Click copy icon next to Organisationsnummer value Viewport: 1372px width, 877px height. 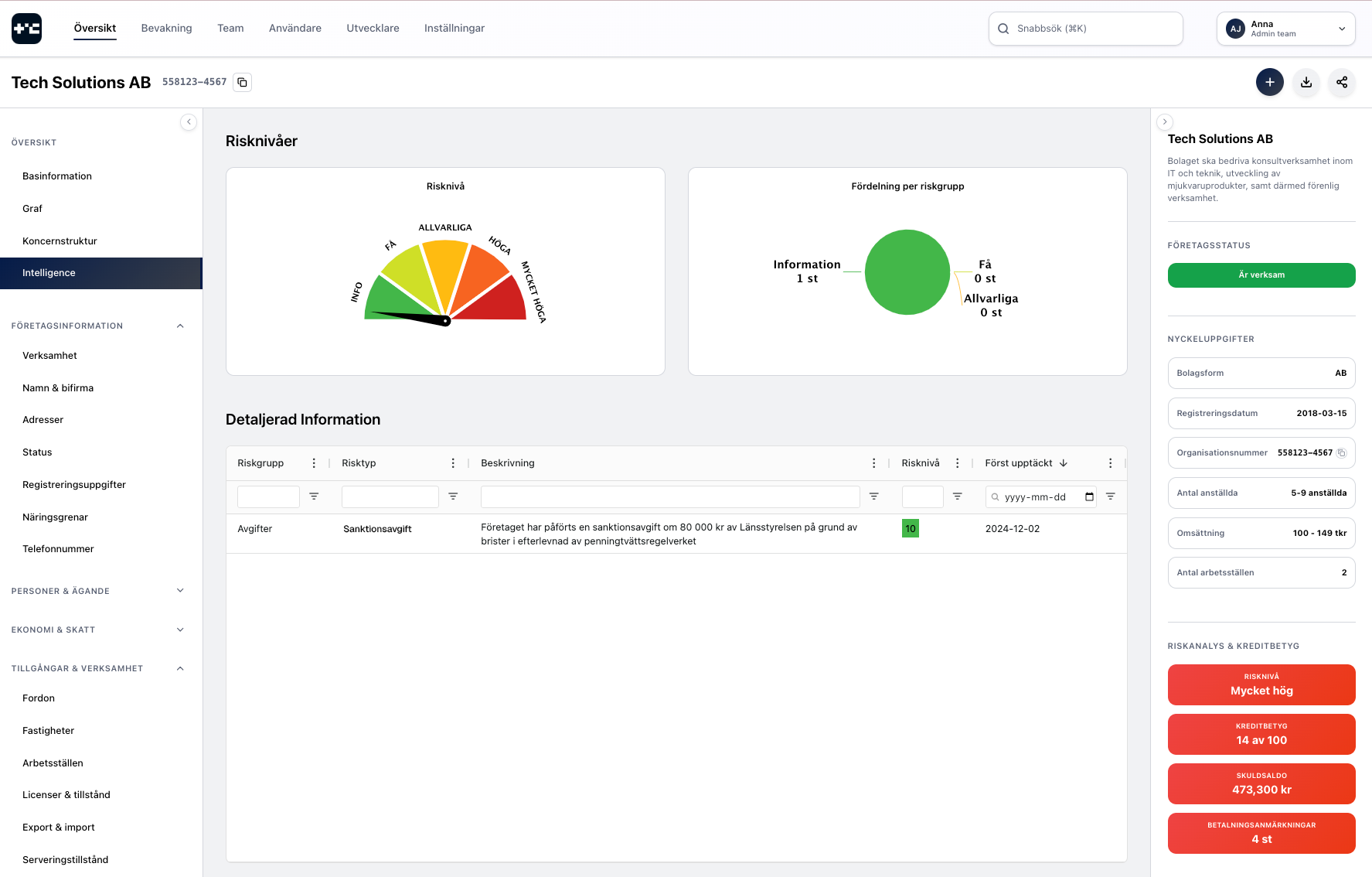[1342, 453]
